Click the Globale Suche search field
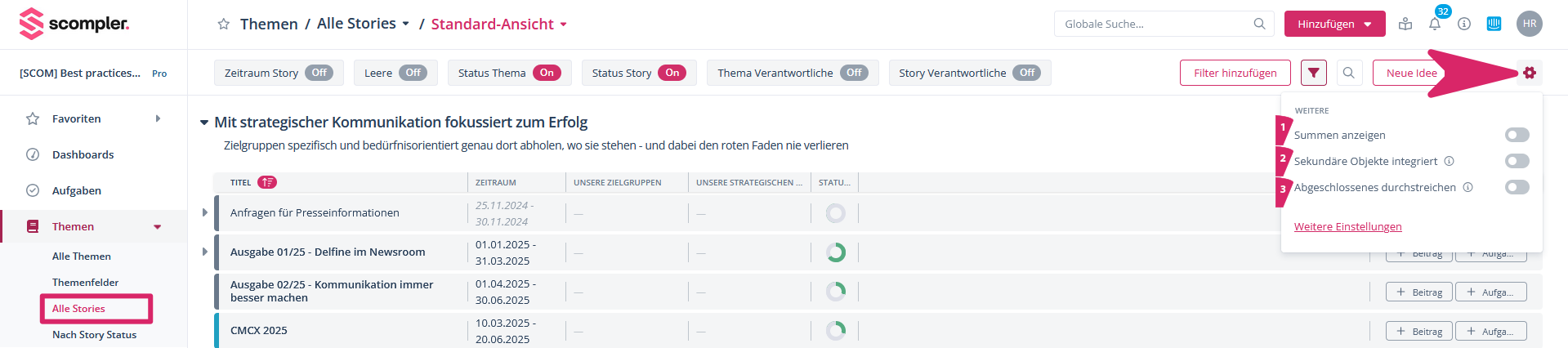 pos(1156,24)
